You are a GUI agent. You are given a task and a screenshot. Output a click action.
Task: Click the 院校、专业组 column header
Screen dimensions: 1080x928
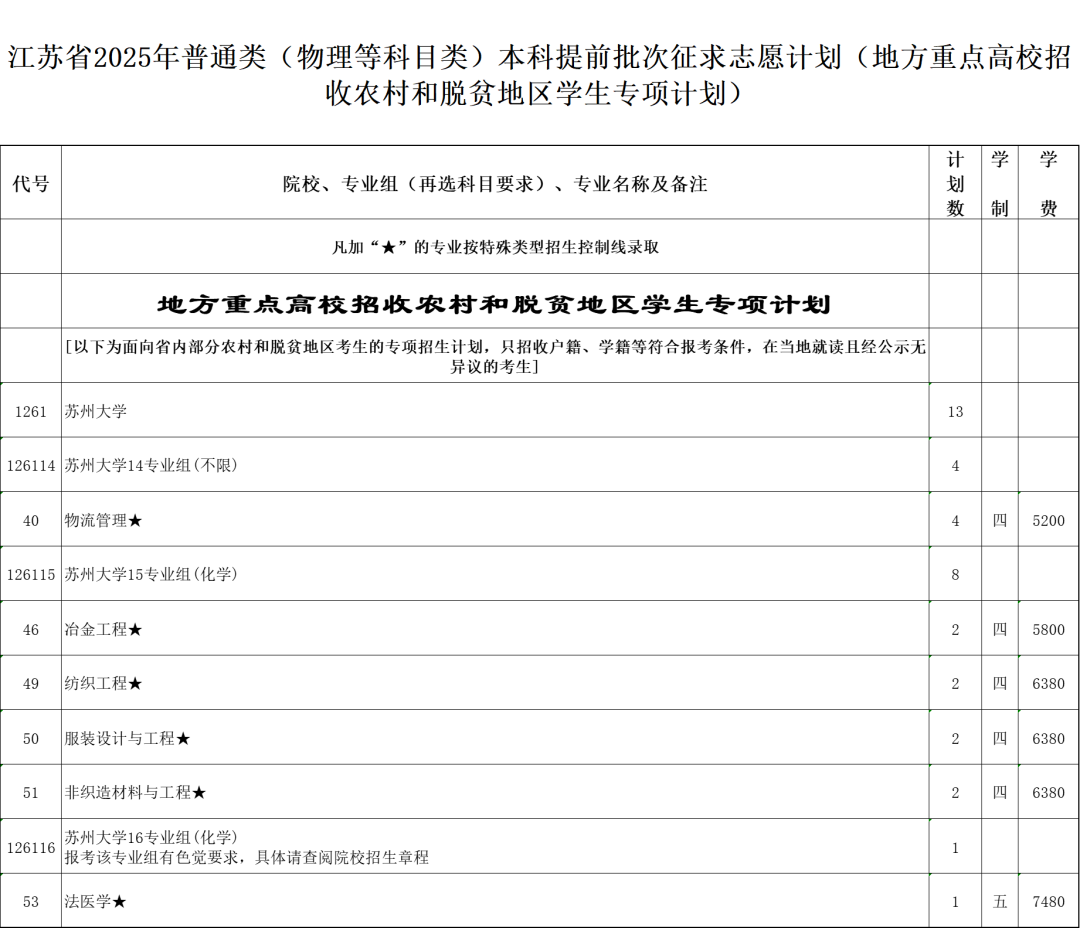coord(495,183)
